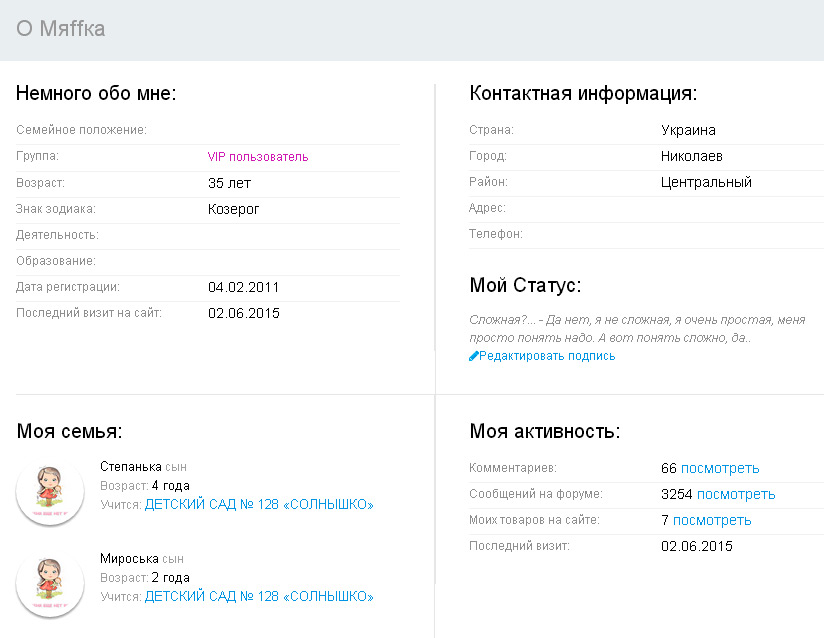Click the name Мироська in family list
824x638 pixels.
[130, 558]
